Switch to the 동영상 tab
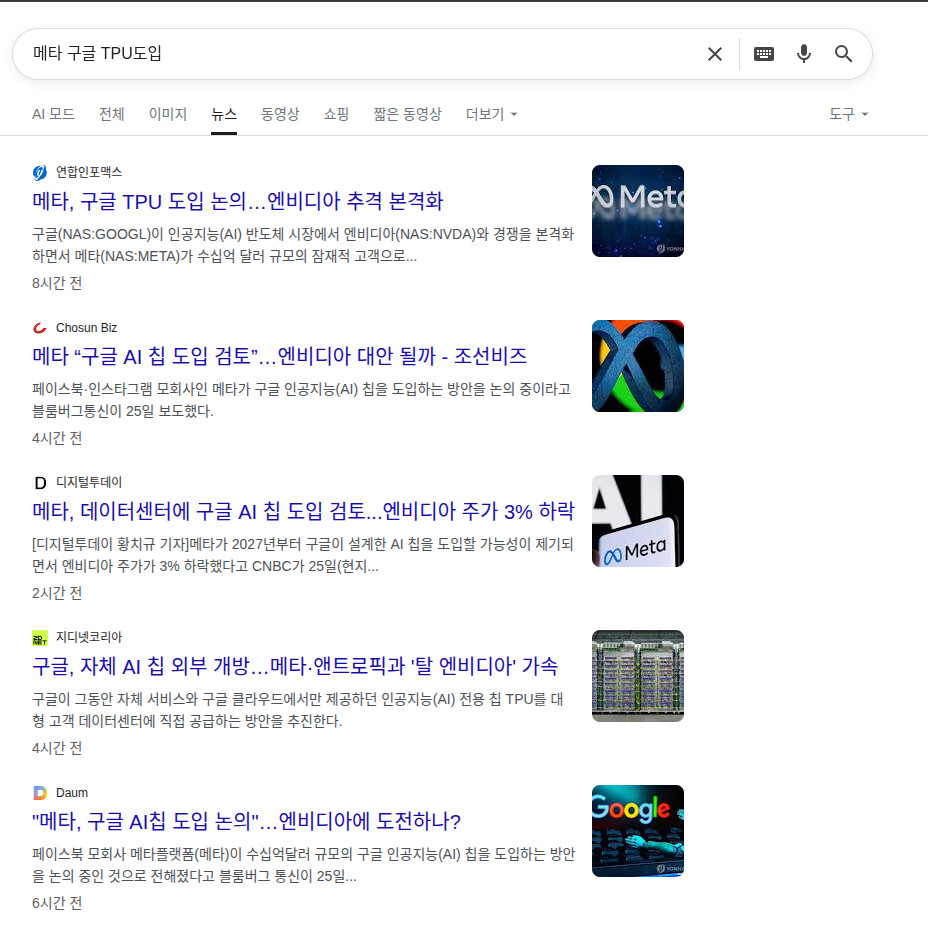The image size is (928, 927). [281, 114]
